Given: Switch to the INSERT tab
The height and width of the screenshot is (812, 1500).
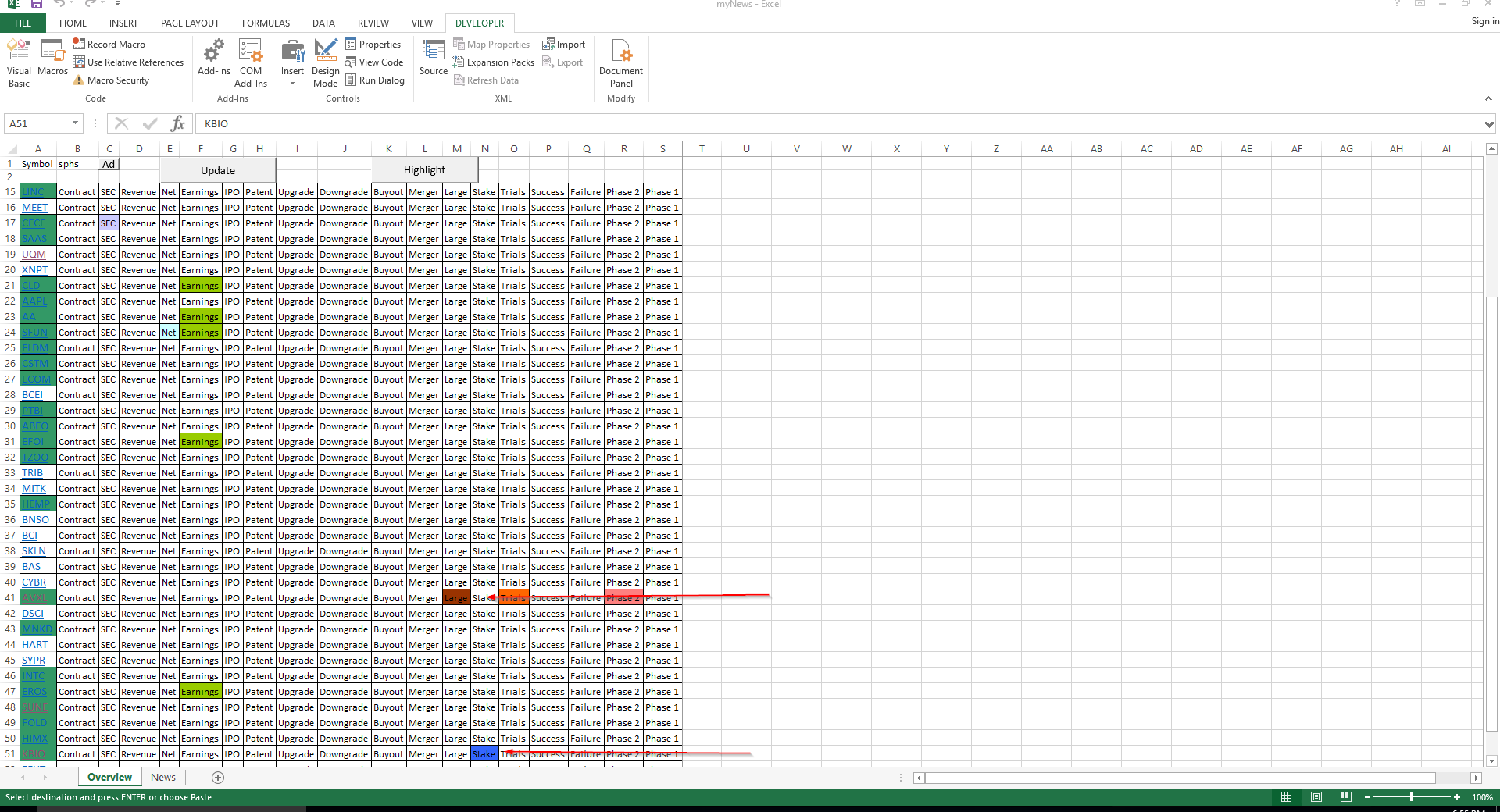Looking at the screenshot, I should pos(123,23).
